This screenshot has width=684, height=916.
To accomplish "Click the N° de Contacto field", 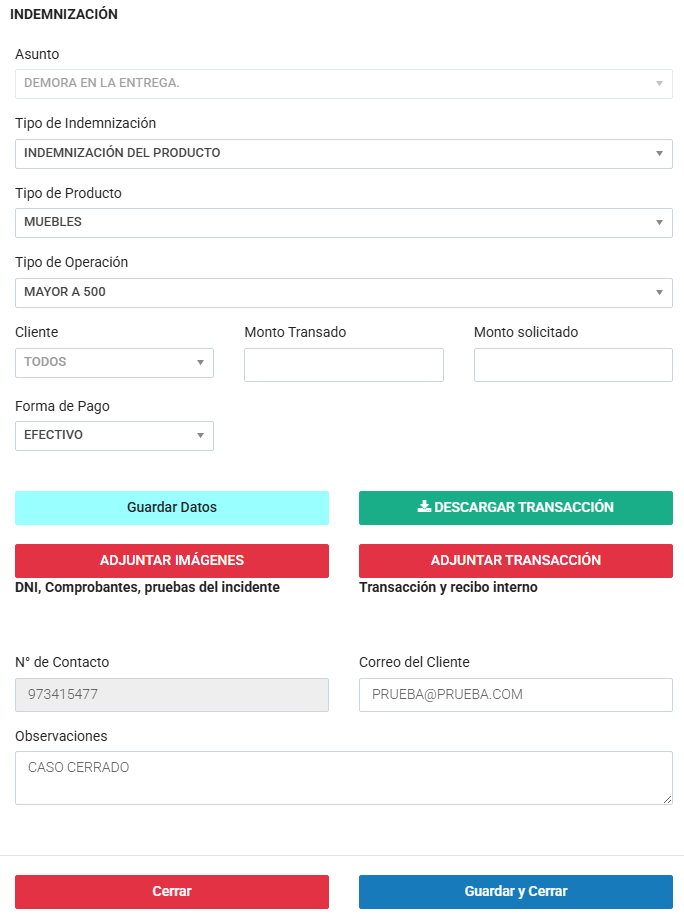I will point(172,694).
